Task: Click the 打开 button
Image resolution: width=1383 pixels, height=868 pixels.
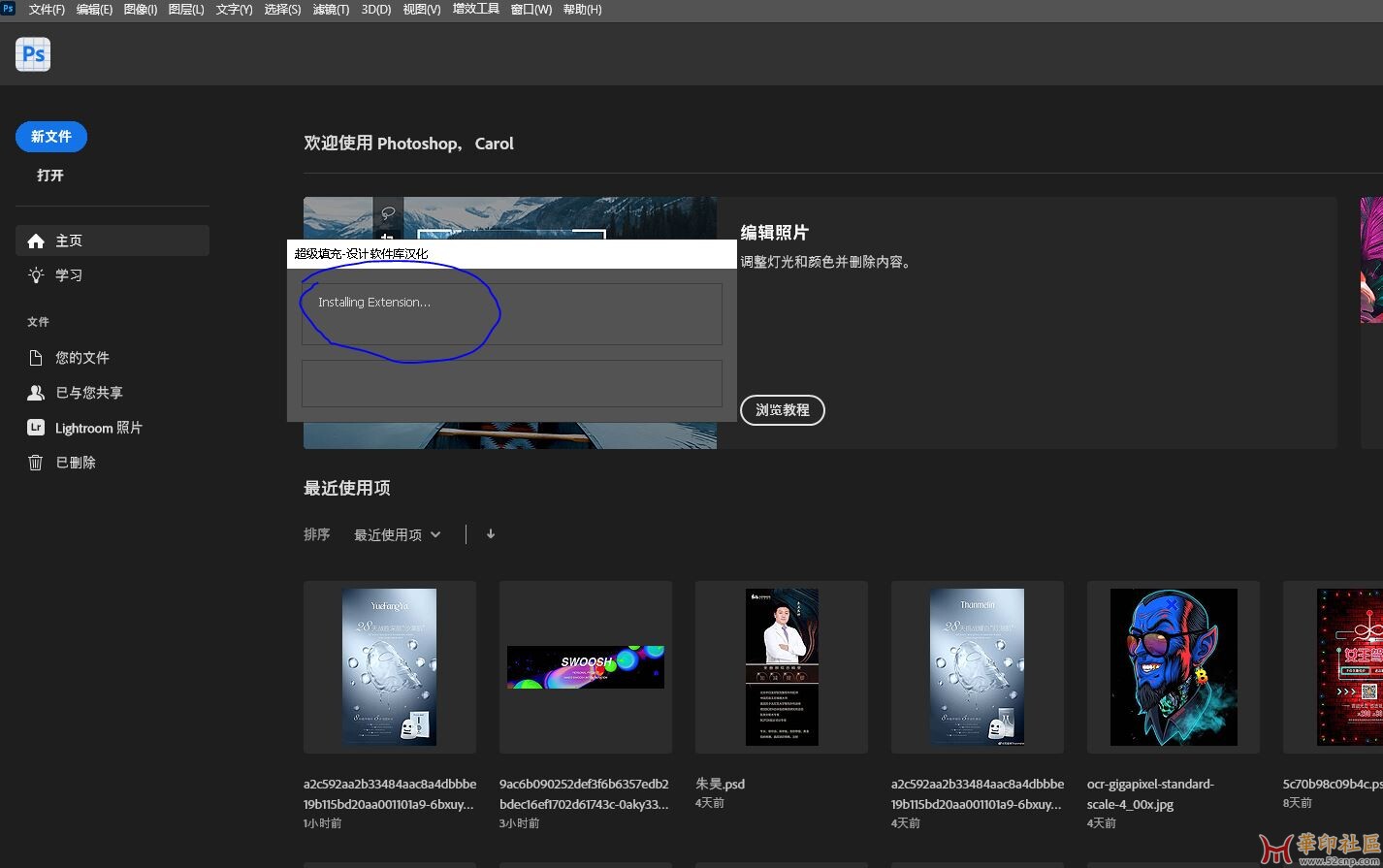Action: [x=50, y=176]
